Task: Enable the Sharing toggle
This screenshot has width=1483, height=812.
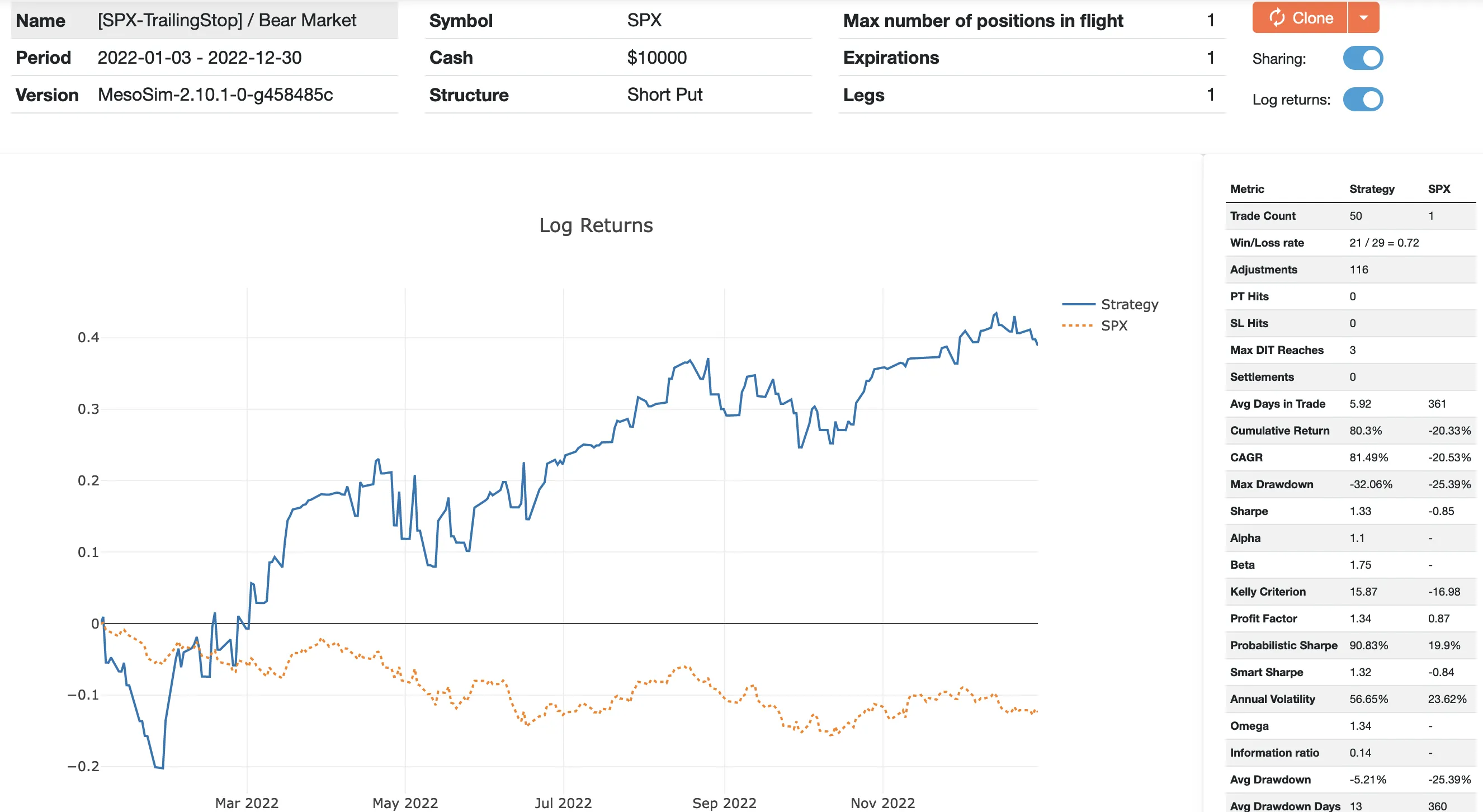Action: tap(1364, 58)
